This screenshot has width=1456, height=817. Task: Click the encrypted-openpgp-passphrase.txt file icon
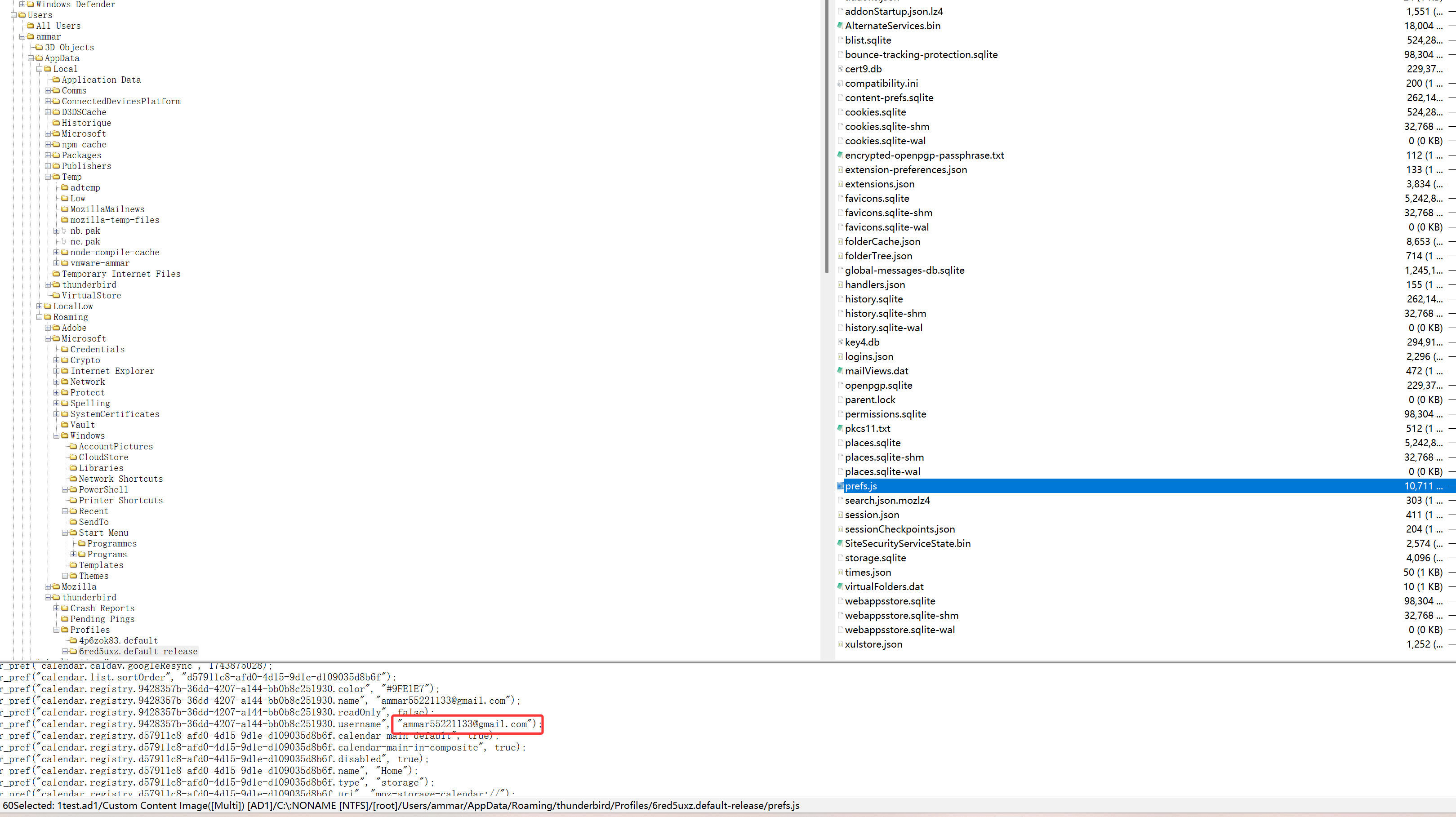pyautogui.click(x=840, y=155)
